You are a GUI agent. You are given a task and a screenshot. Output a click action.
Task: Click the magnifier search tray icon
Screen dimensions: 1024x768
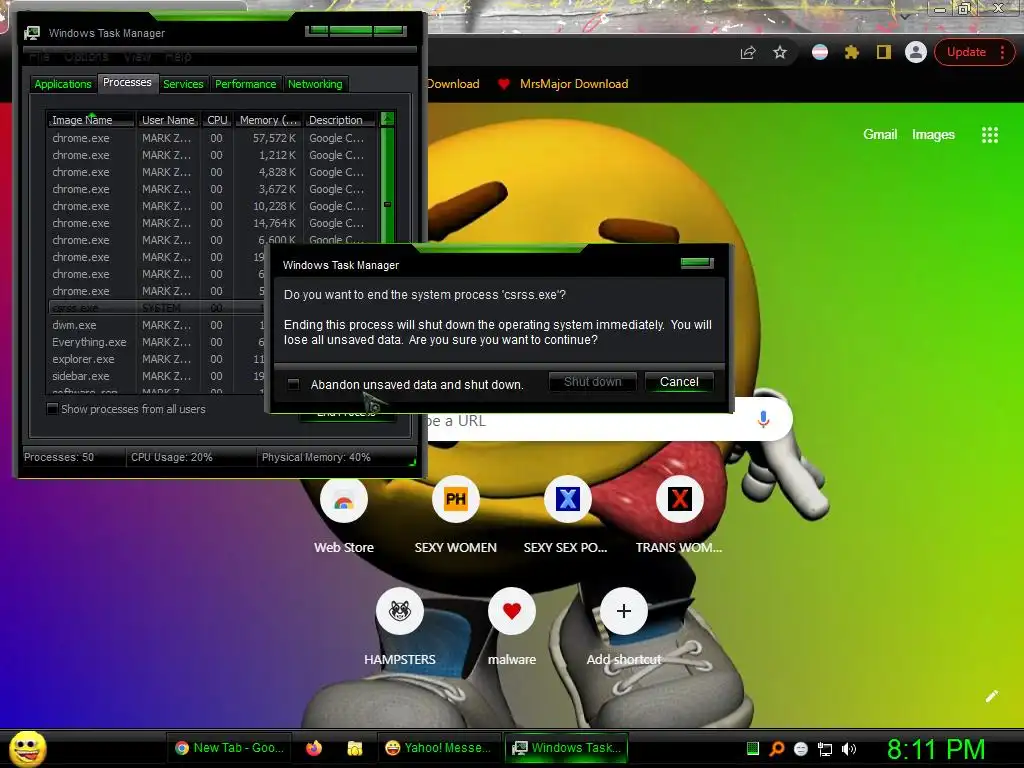777,749
